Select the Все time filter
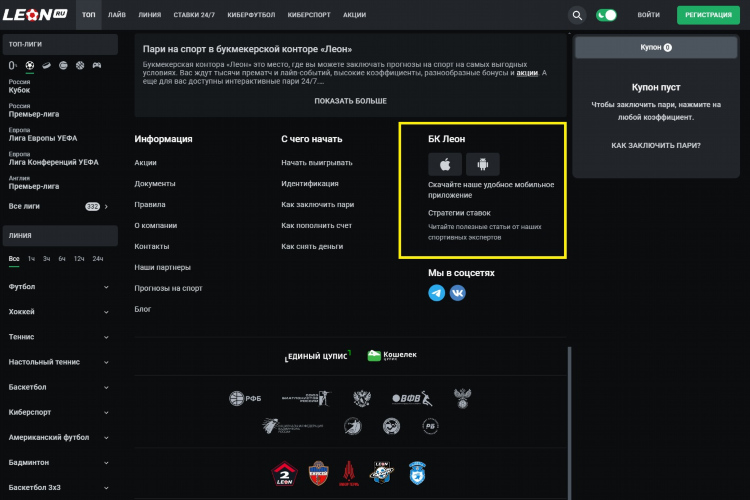The height and width of the screenshot is (500, 750). [14, 259]
